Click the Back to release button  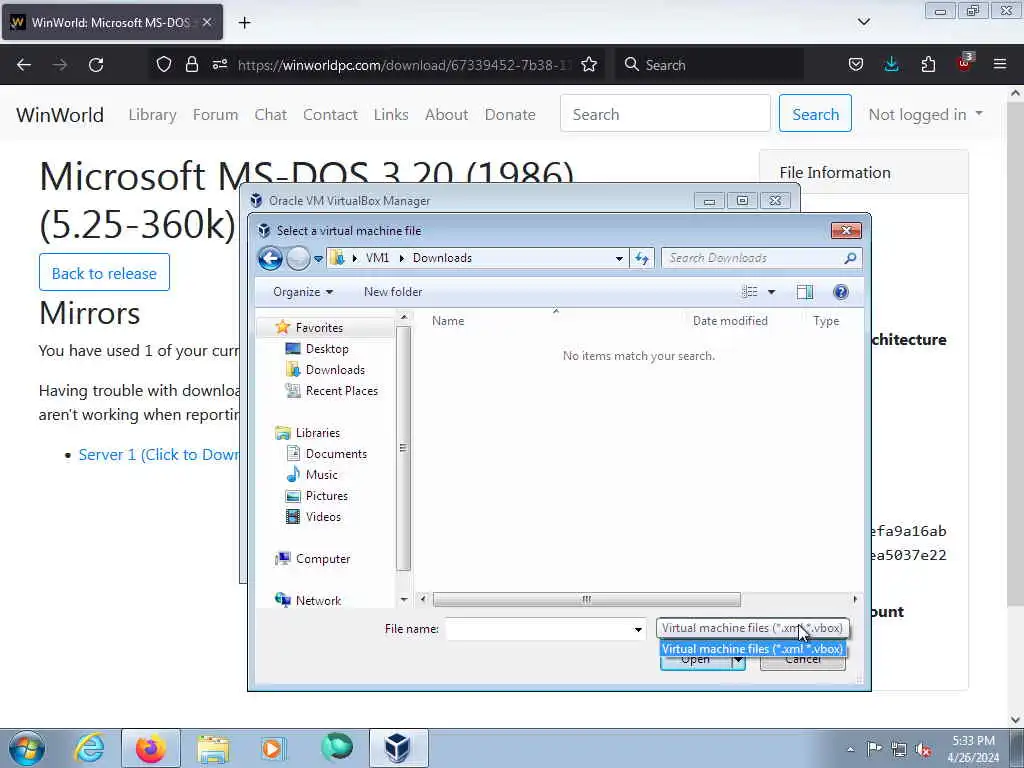[x=104, y=273]
